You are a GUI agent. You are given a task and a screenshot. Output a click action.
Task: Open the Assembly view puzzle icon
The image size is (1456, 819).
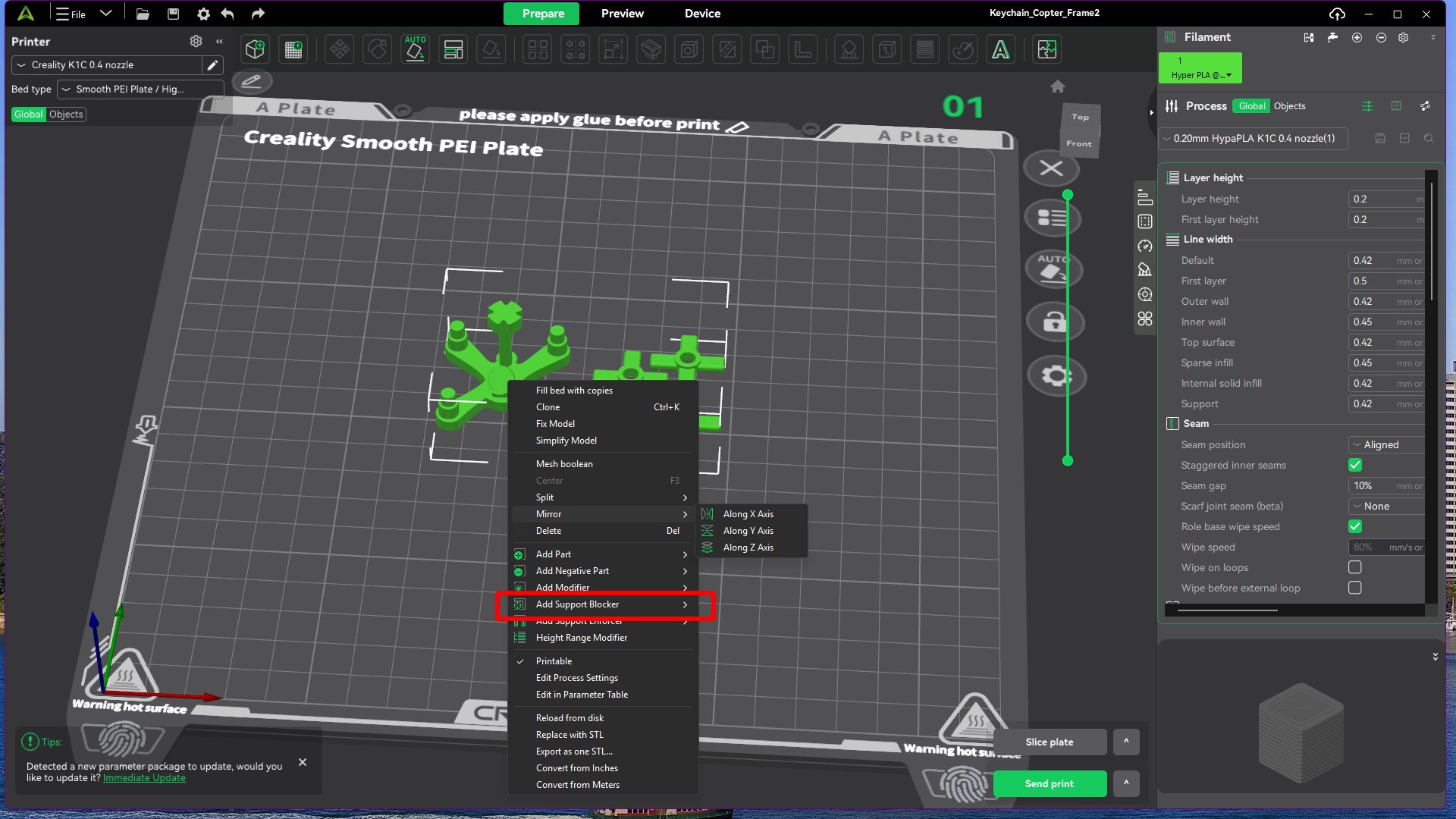(1047, 50)
